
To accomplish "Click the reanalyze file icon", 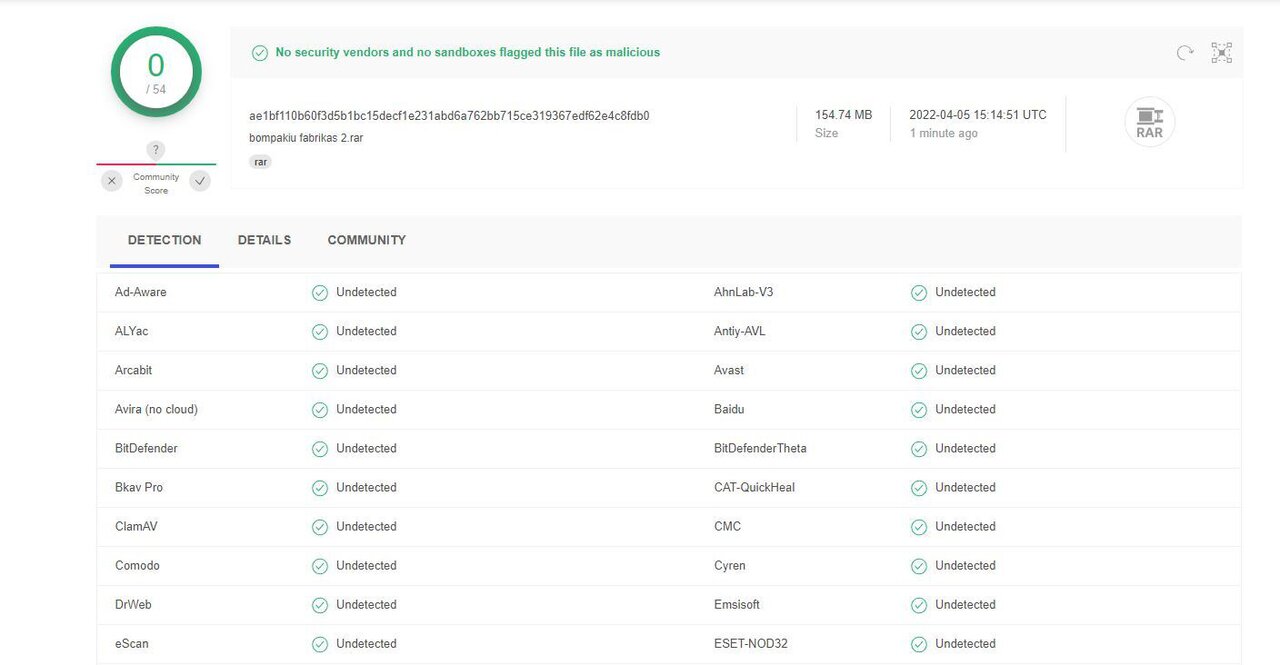I will tap(1185, 53).
